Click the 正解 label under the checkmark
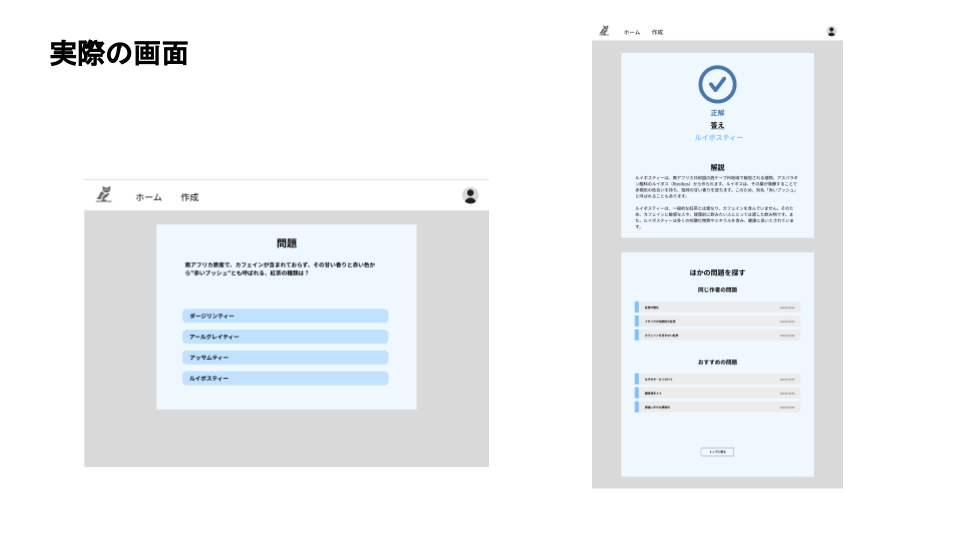Viewport: 960px width, 540px height. [x=717, y=113]
